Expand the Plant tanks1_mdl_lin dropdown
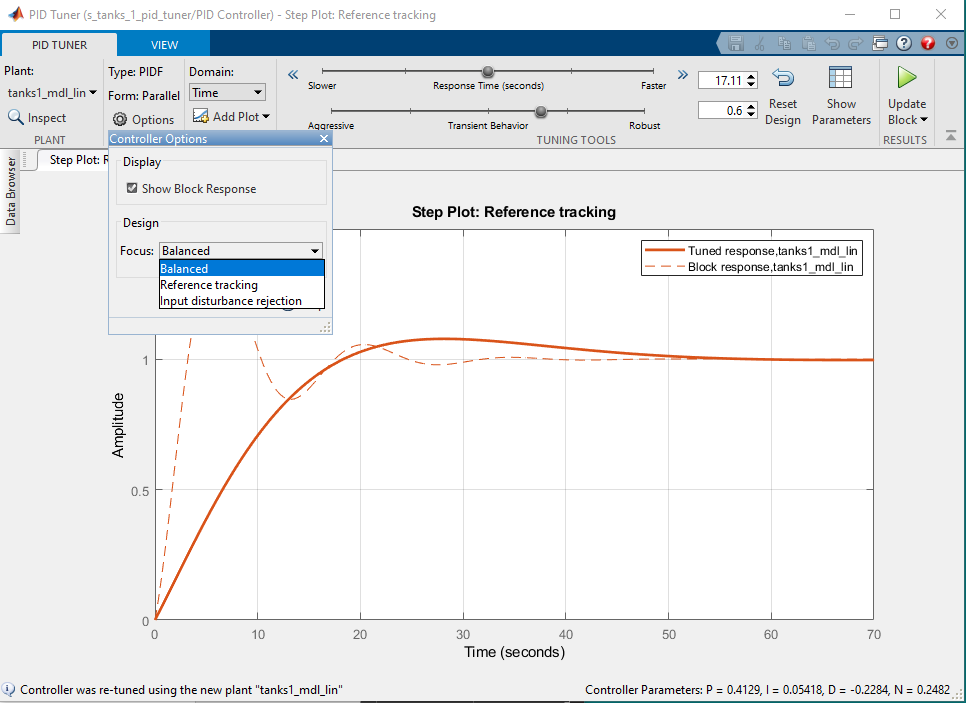Screen dimensions: 966x703 [52, 93]
